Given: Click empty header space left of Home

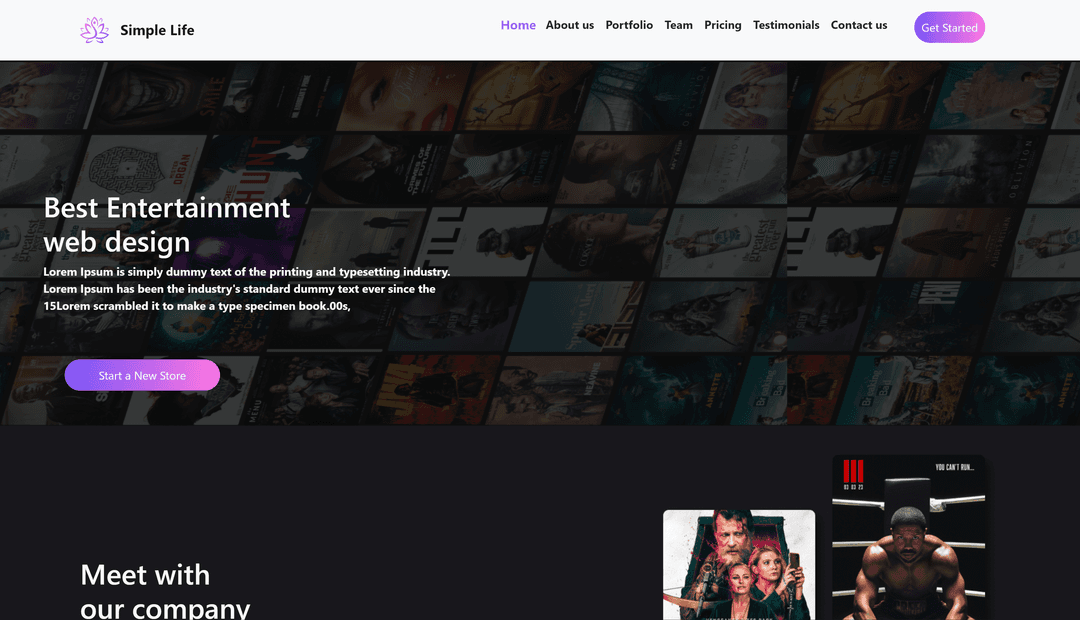Looking at the screenshot, I should 350,30.
